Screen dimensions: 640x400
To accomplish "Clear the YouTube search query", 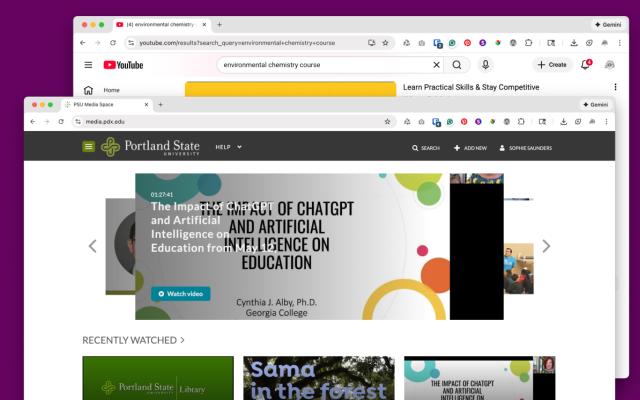I will pyautogui.click(x=436, y=65).
